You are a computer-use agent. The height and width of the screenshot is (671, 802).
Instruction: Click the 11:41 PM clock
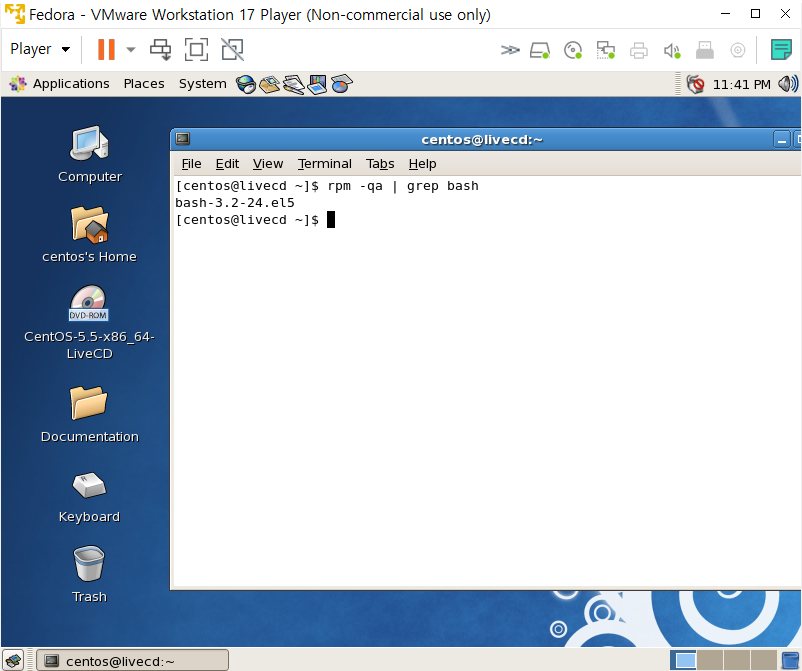tap(741, 84)
